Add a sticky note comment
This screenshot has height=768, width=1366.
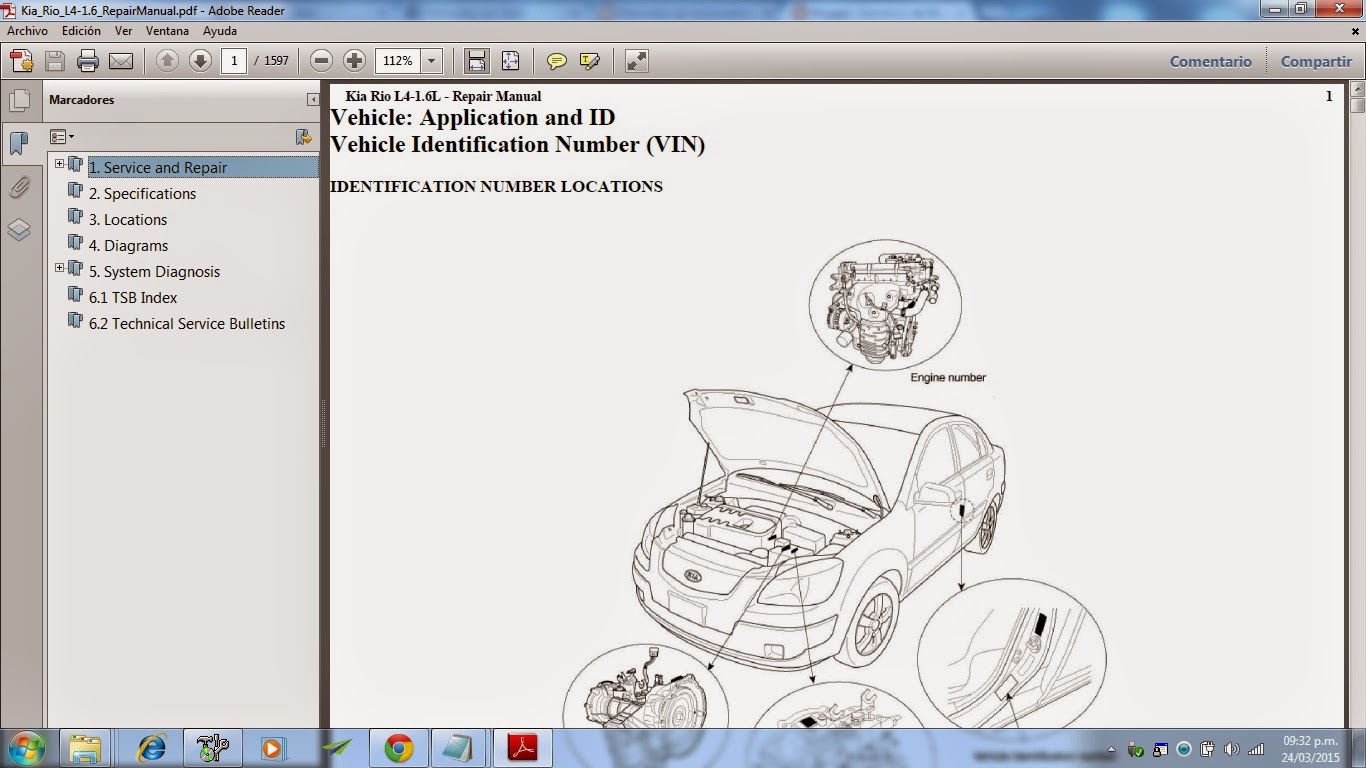[557, 61]
